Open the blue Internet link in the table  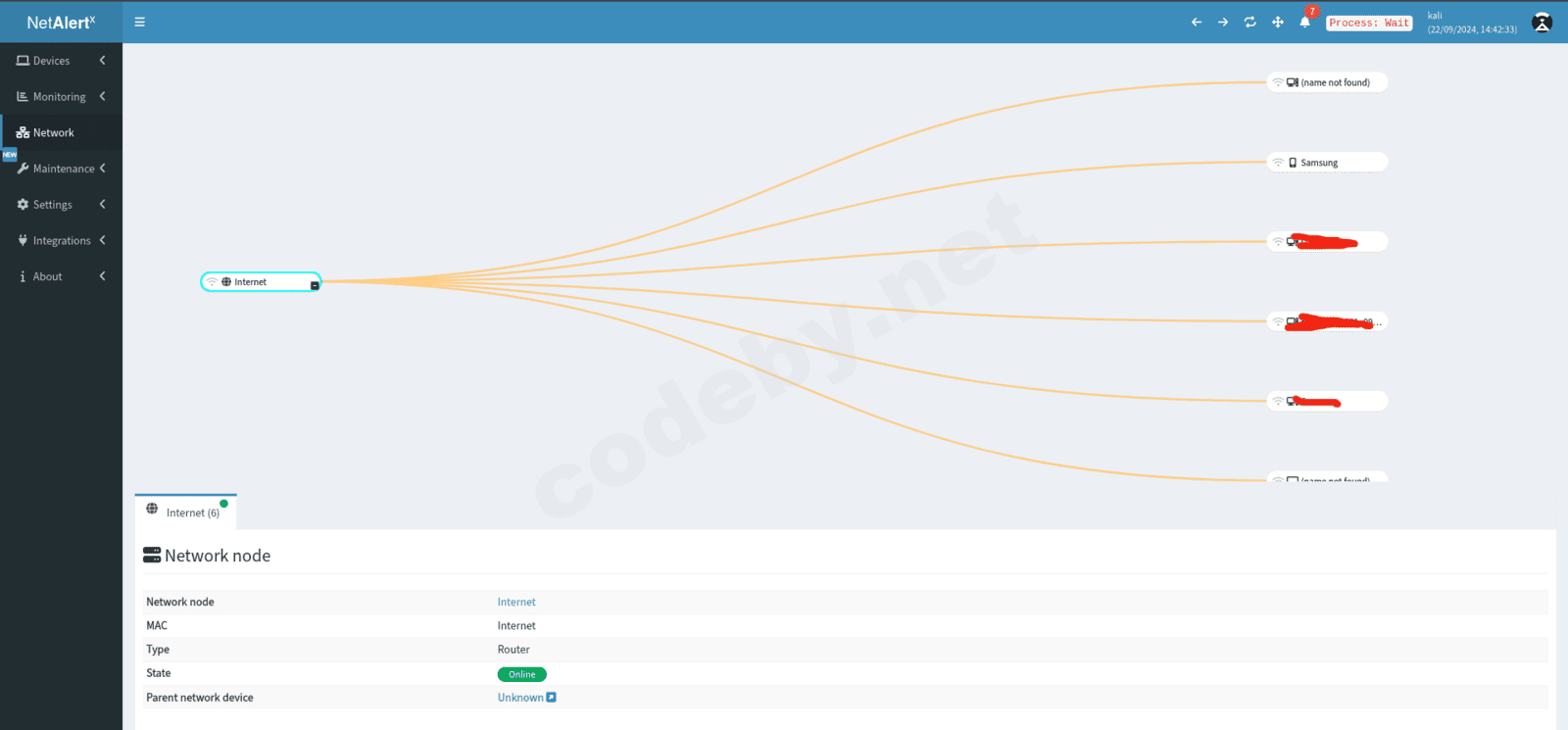(516, 603)
